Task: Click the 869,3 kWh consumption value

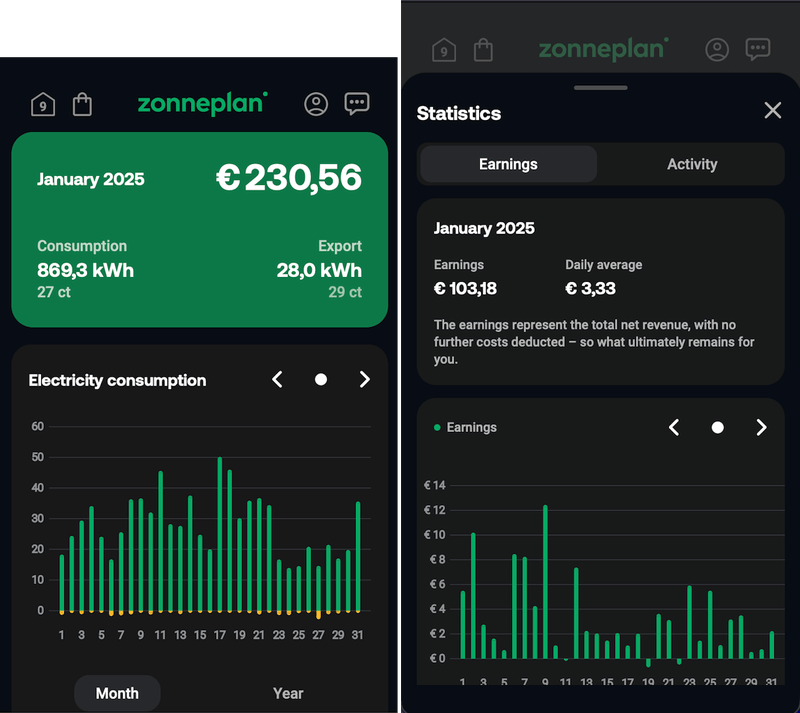Action: pyautogui.click(x=85, y=270)
